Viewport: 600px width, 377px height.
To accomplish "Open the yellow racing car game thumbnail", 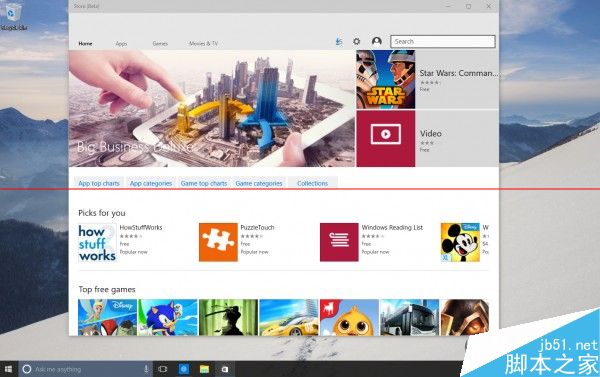I will coord(289,317).
